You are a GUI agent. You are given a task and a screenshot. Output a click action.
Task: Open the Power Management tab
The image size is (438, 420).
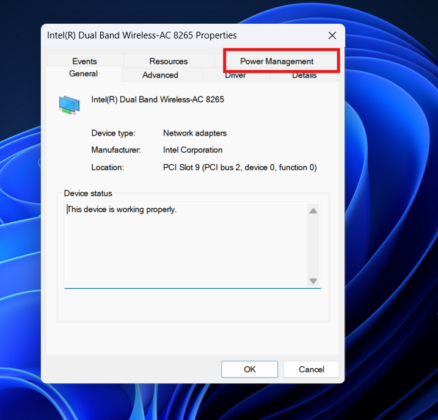click(277, 61)
